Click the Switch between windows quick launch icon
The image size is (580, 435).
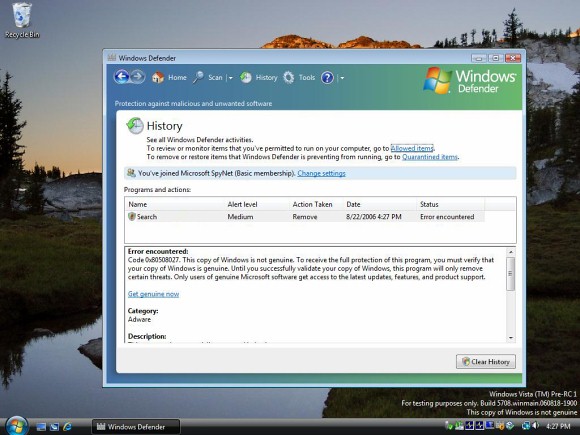(54, 427)
